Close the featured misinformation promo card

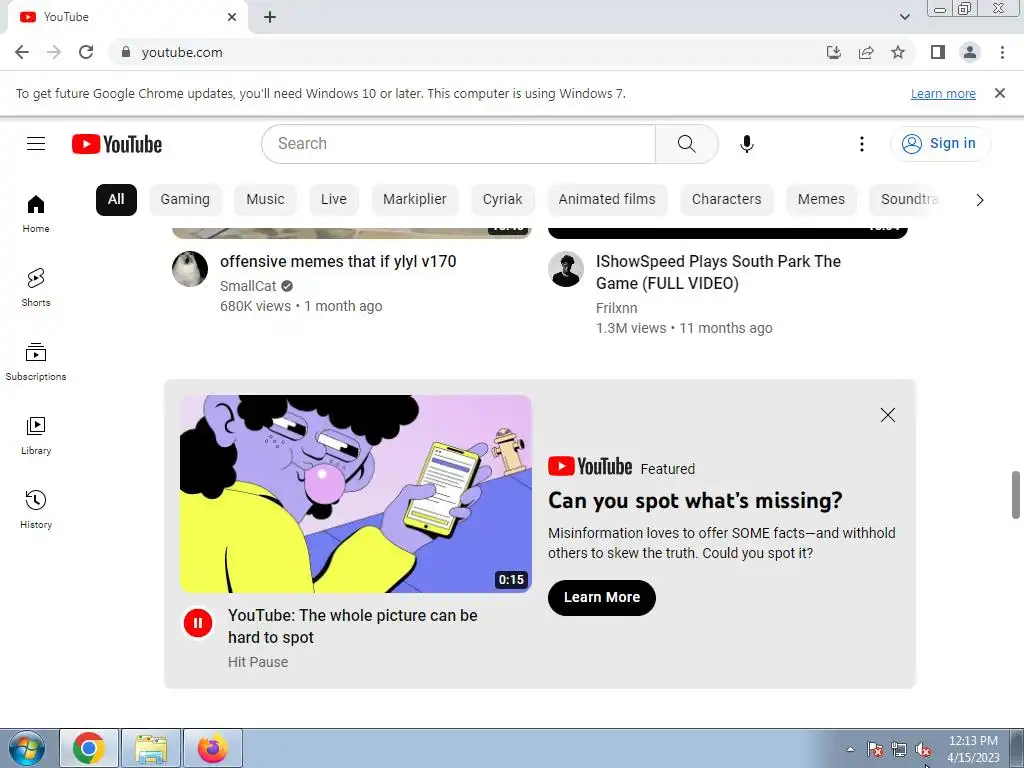[x=888, y=415]
